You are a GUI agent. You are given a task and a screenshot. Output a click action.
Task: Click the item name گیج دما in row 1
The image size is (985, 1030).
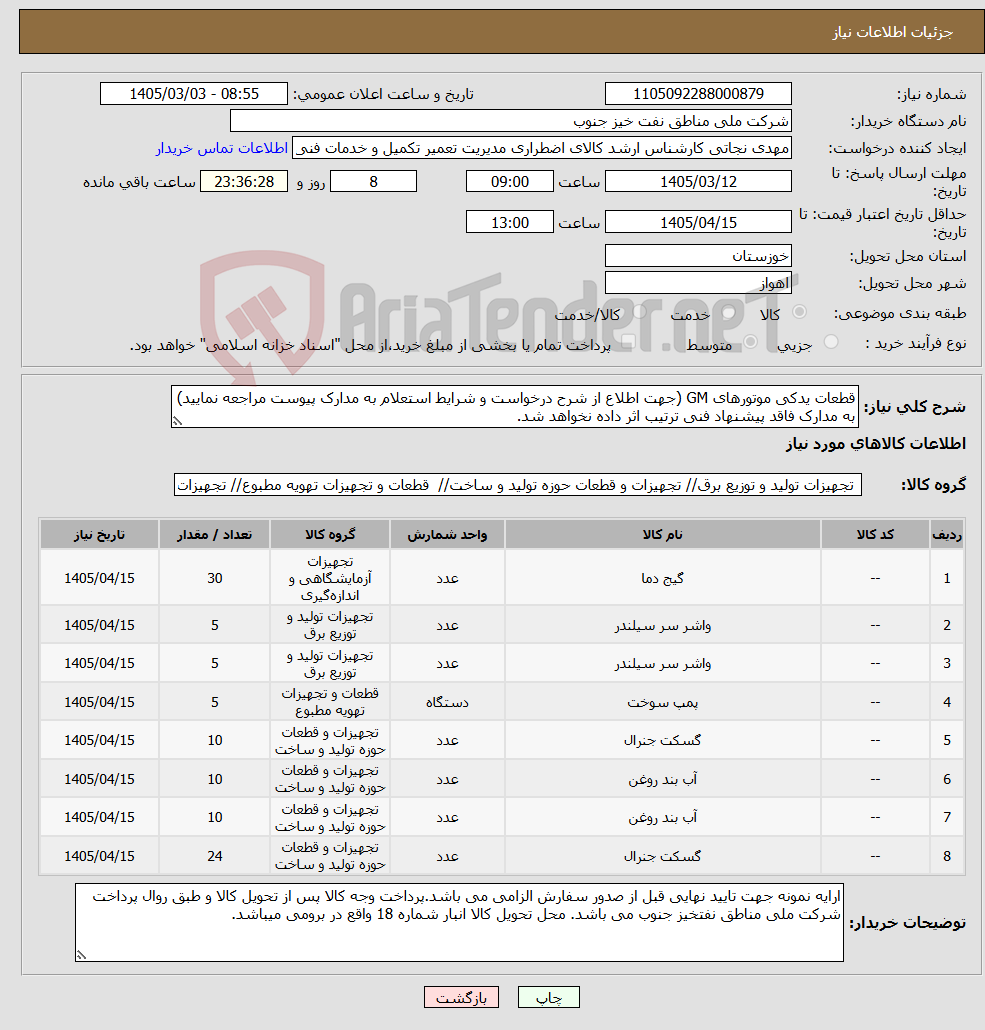[662, 578]
